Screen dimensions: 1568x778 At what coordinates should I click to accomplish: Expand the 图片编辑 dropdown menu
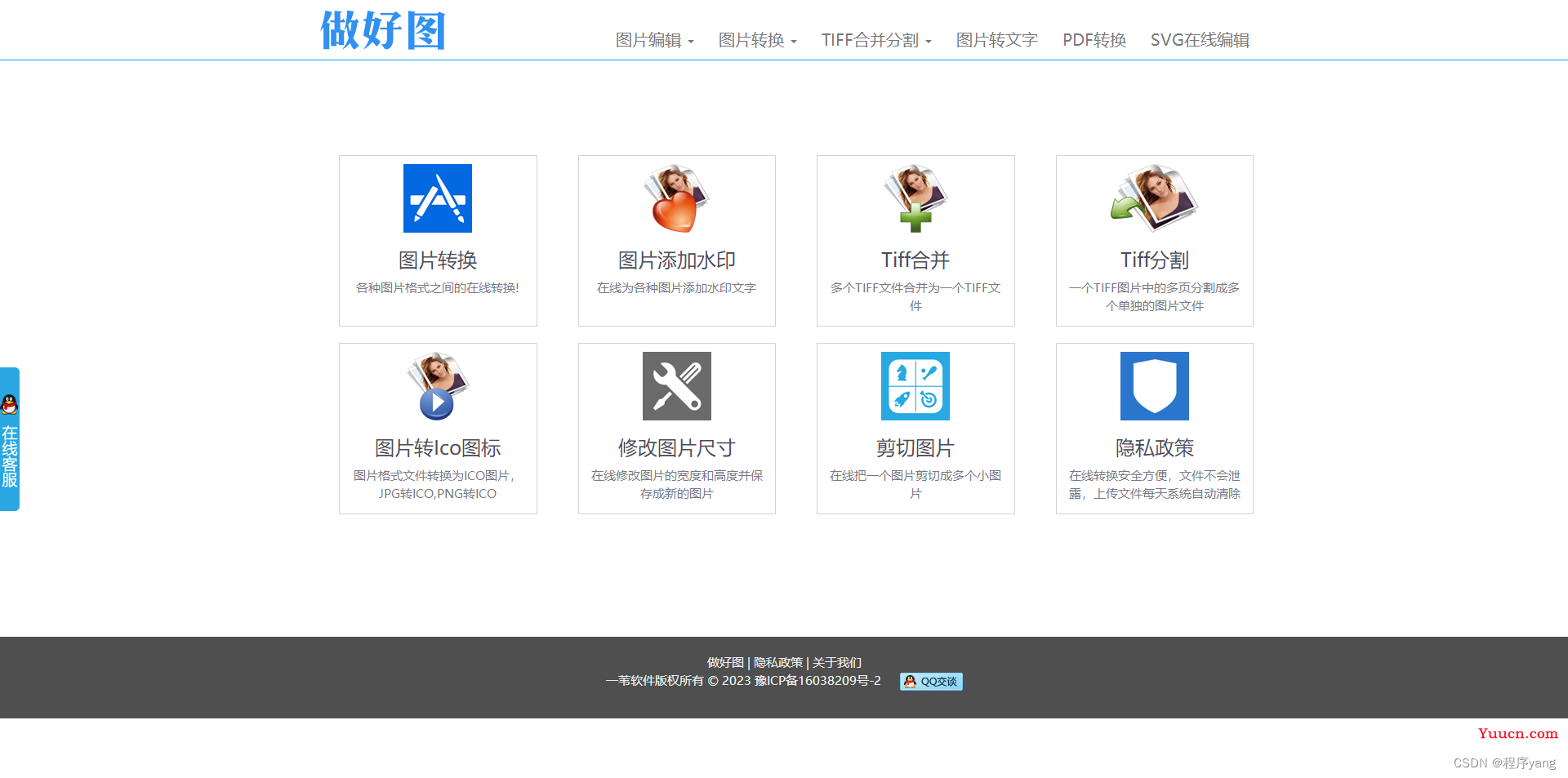tap(654, 40)
